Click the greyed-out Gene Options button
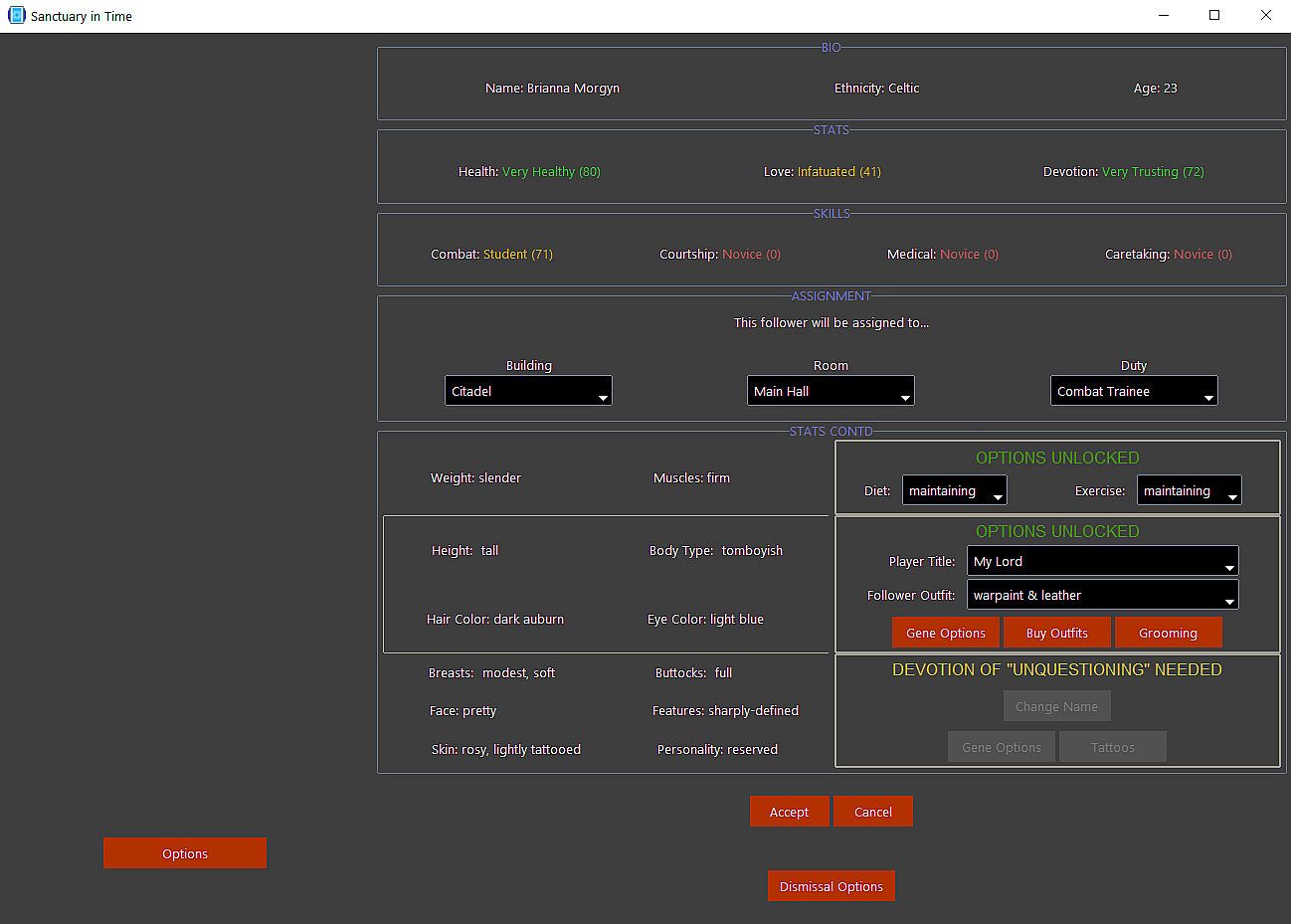Viewport: 1291px width, 924px height. coord(1002,747)
